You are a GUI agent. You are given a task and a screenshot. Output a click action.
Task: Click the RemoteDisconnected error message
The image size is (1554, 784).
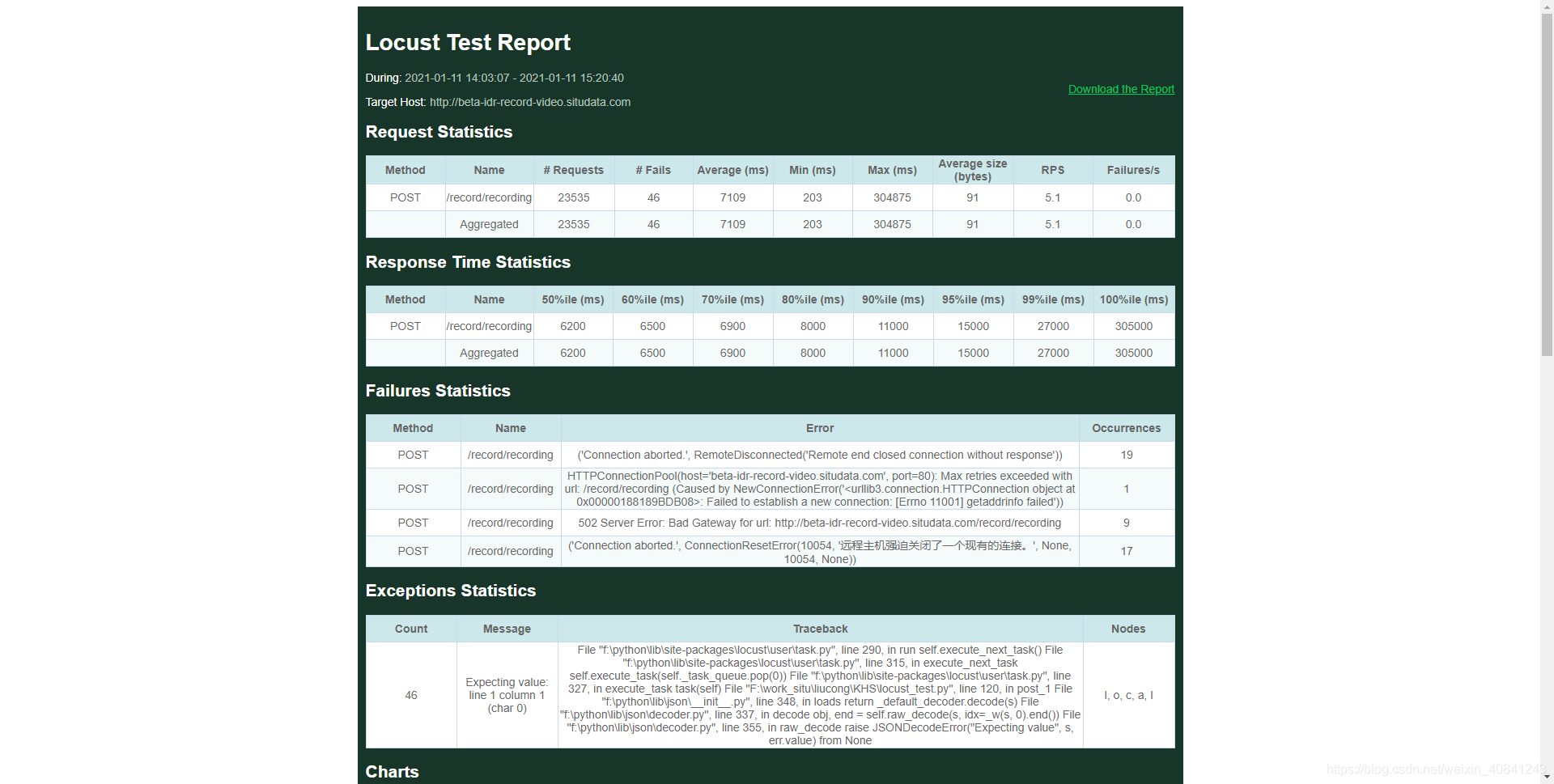tap(820, 455)
